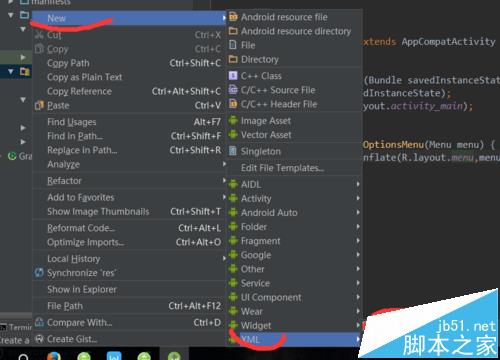Select Show Image Thumbnails entry
Viewport: 500px width, 360px height.
pos(129,211)
